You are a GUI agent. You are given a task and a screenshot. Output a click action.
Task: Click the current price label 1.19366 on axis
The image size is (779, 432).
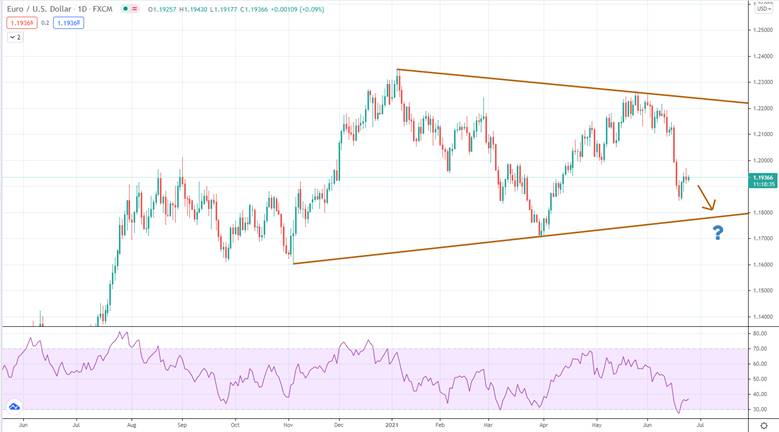click(x=763, y=180)
